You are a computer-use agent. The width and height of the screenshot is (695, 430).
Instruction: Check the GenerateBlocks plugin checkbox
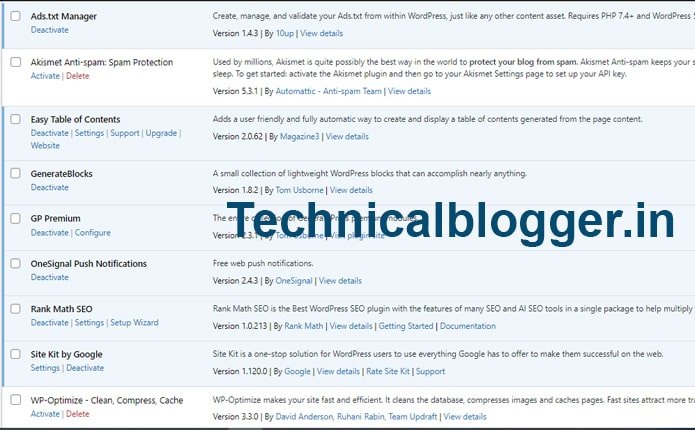click(x=16, y=173)
